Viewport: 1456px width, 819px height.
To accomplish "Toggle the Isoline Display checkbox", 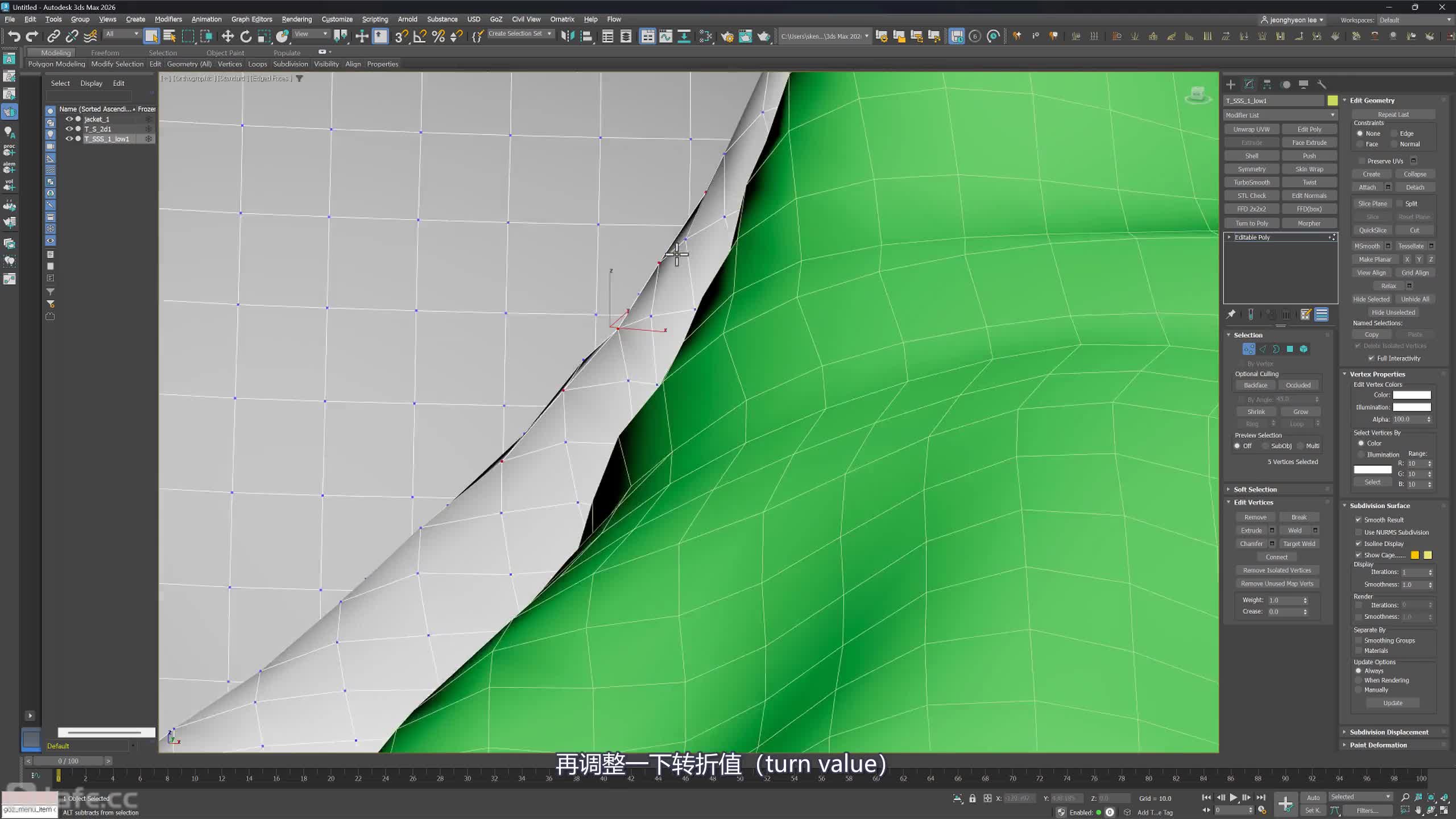I will point(1359,544).
